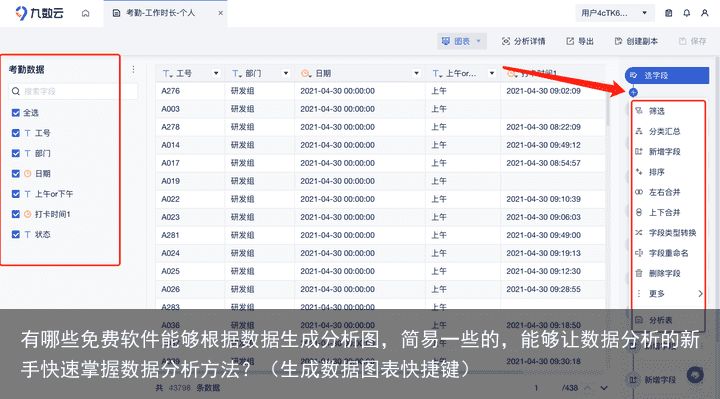Open the 日期 column dropdown arrow

click(416, 73)
